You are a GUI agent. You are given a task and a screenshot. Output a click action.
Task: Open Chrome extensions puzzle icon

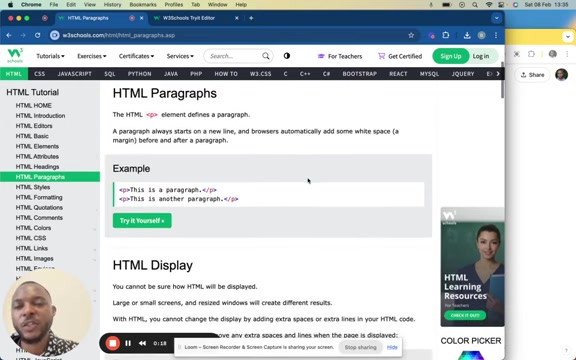point(446,35)
